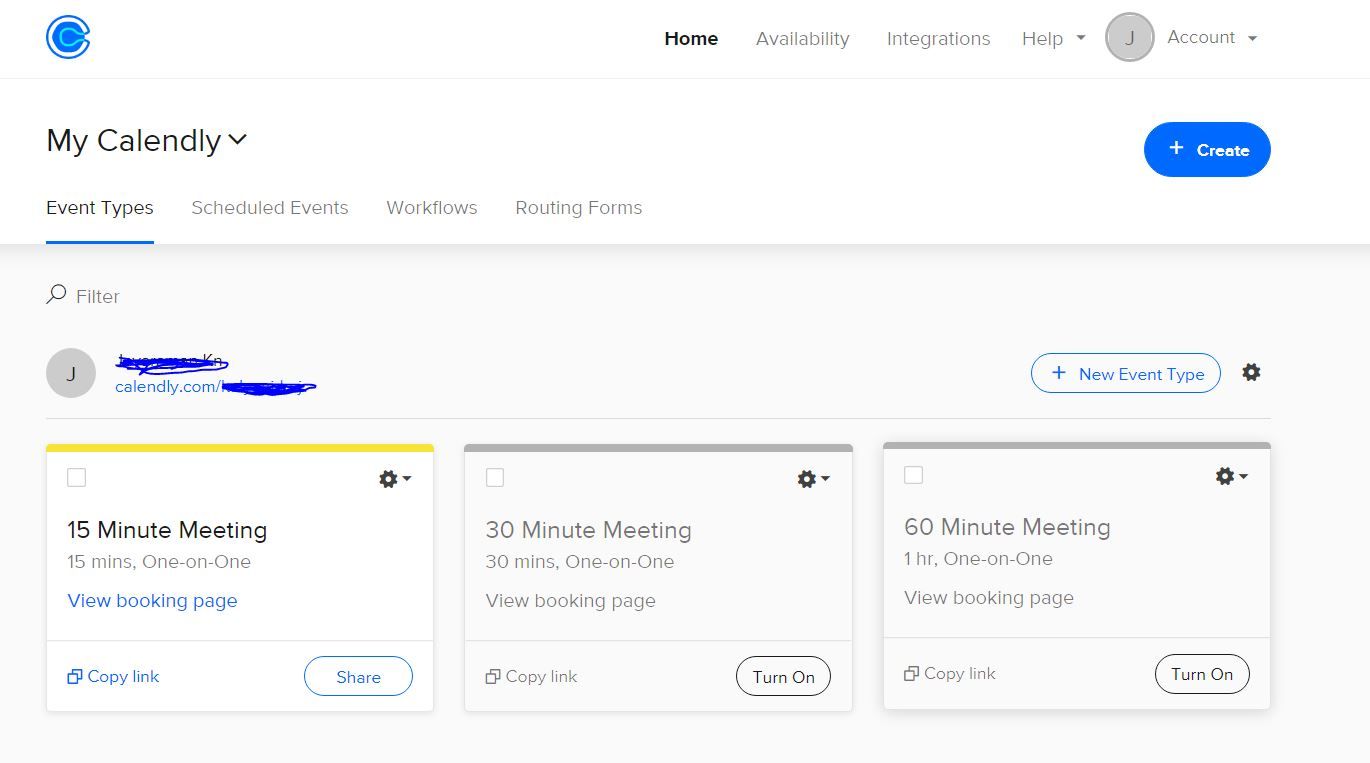Expand the Help dropdown menu
This screenshot has height=763, width=1370.
[1053, 39]
